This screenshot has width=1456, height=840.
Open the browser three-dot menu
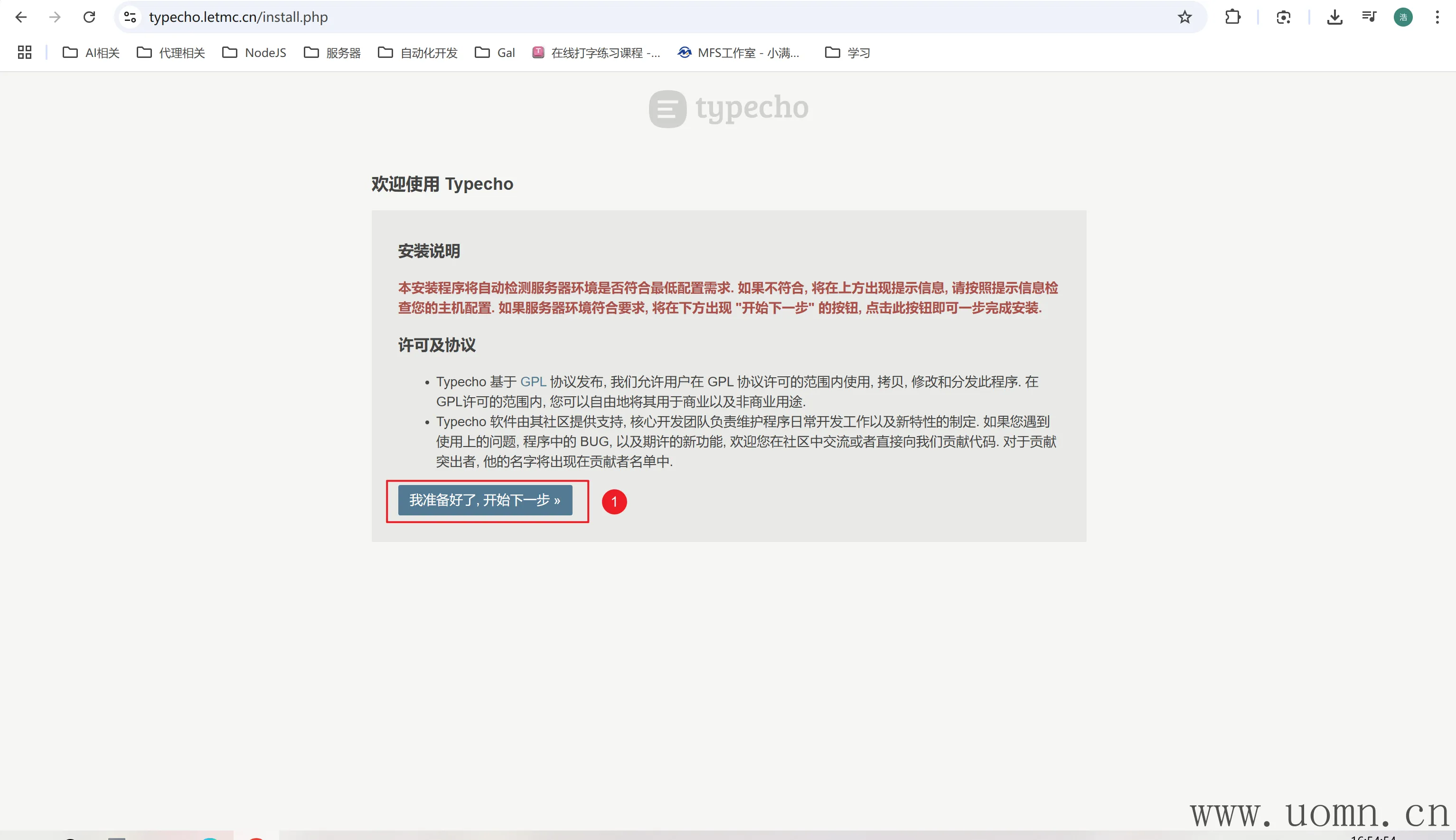click(1437, 17)
